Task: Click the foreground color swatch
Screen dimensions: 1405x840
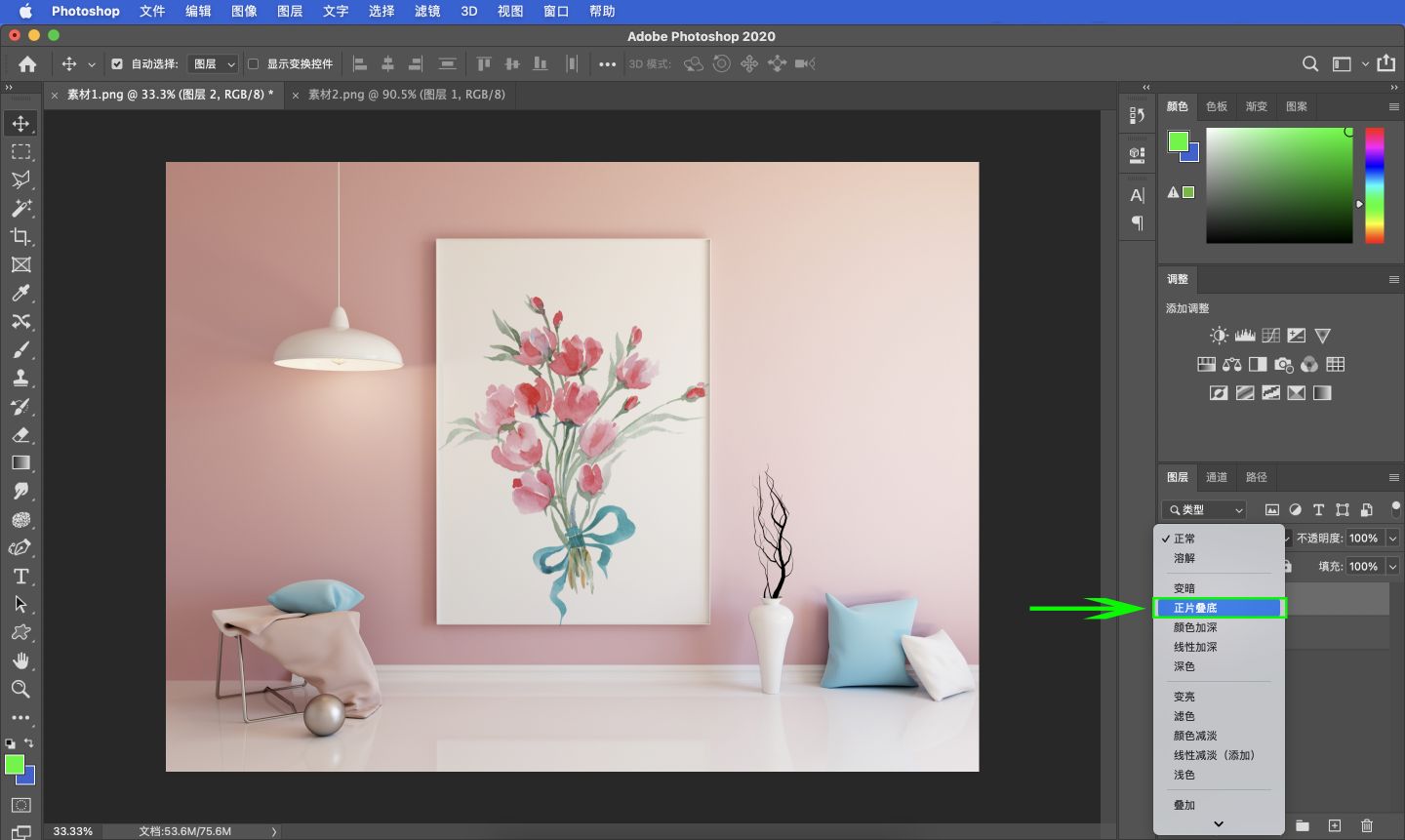Action: point(17,763)
